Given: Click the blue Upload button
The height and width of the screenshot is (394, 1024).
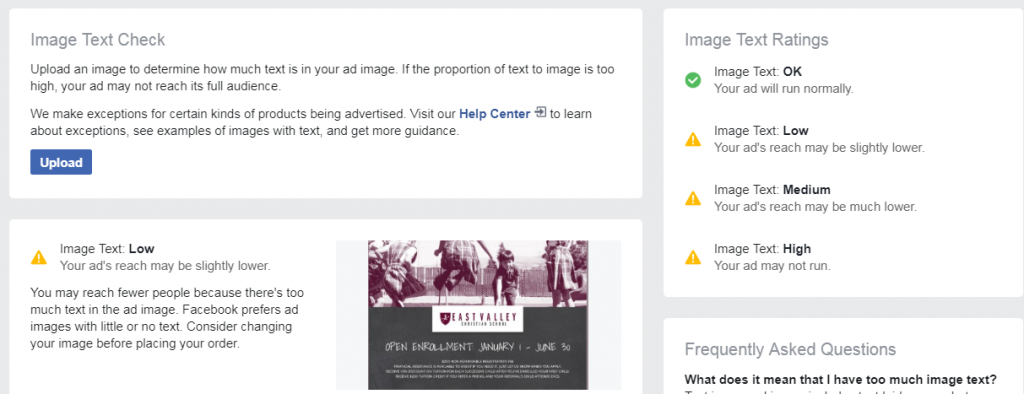Looking at the screenshot, I should pos(61,162).
